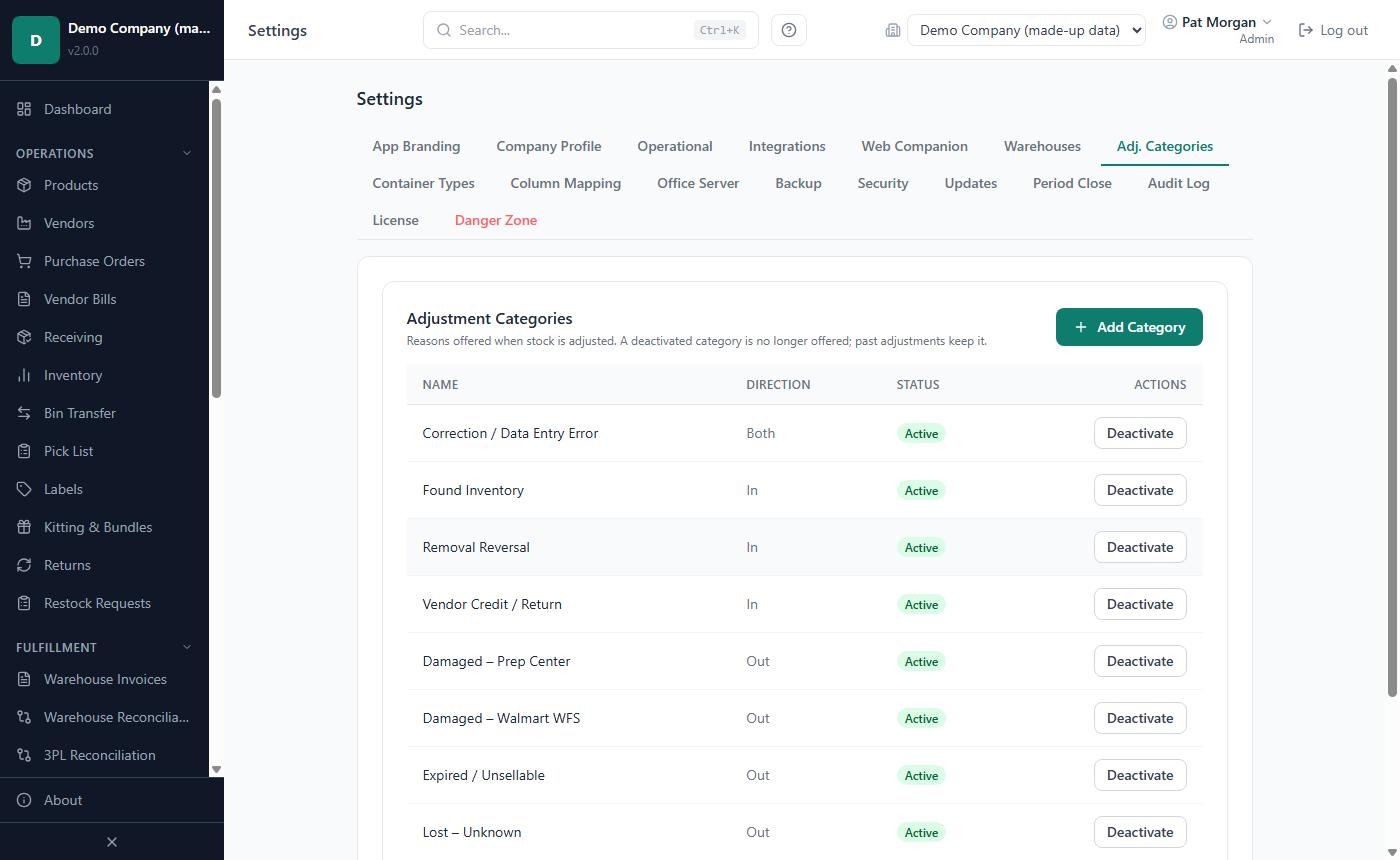The height and width of the screenshot is (860, 1400).
Task: Click the About info icon
Action: tap(24, 800)
